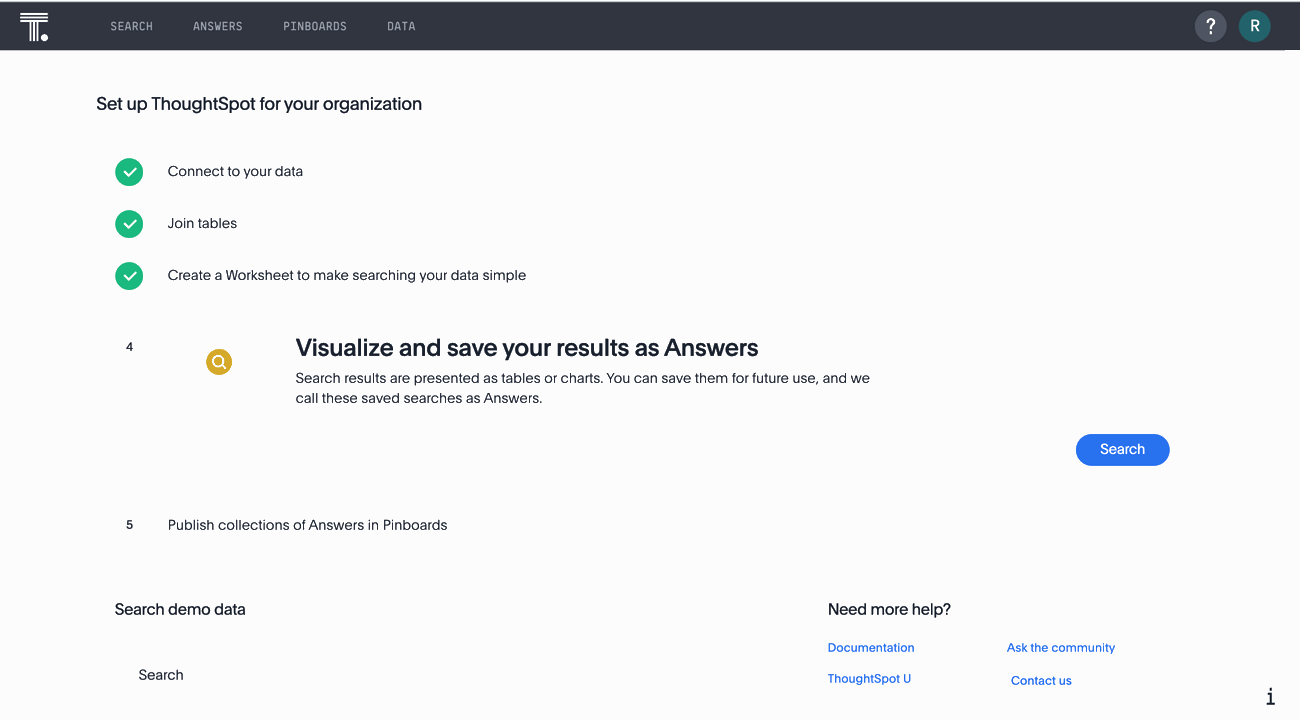The width and height of the screenshot is (1300, 722).
Task: Click the yellow magnifier icon beside Visualize step
Action: [x=219, y=361]
